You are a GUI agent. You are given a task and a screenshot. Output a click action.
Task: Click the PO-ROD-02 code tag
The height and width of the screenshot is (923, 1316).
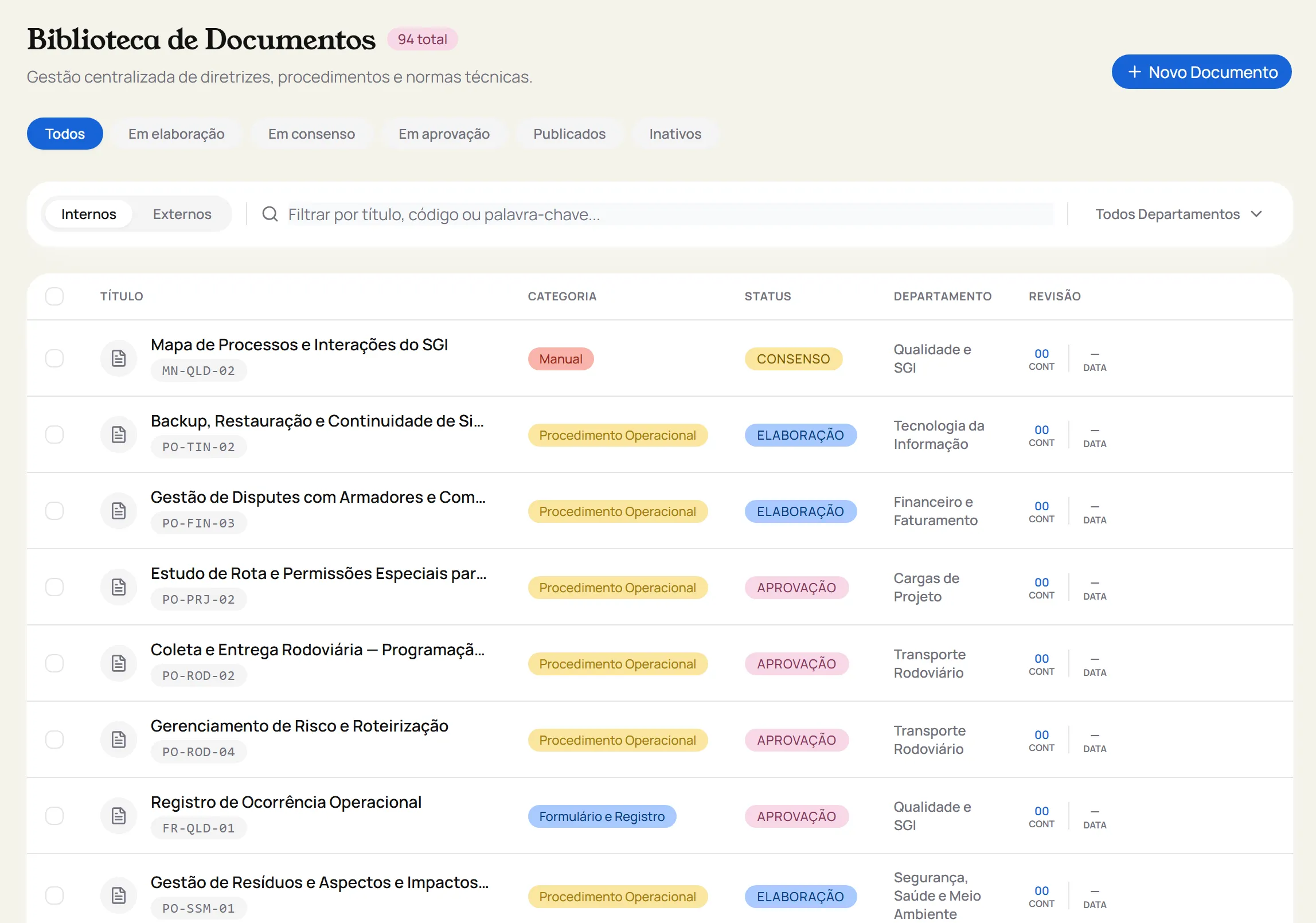point(198,675)
